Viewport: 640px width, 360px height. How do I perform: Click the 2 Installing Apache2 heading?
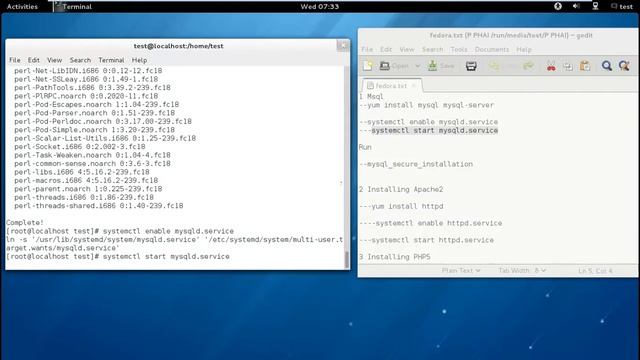[x=401, y=189]
